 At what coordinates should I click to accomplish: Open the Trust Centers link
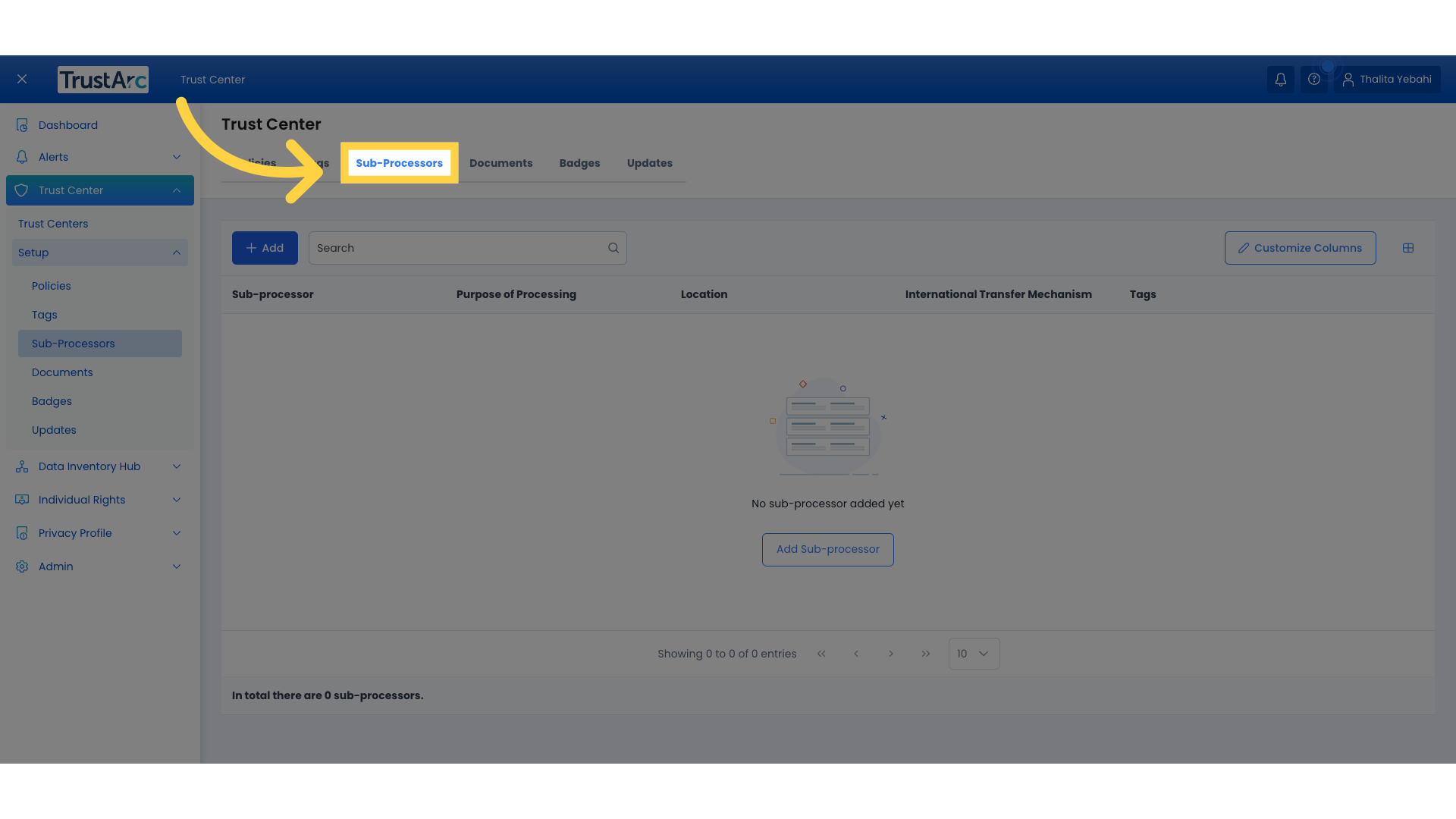53,224
